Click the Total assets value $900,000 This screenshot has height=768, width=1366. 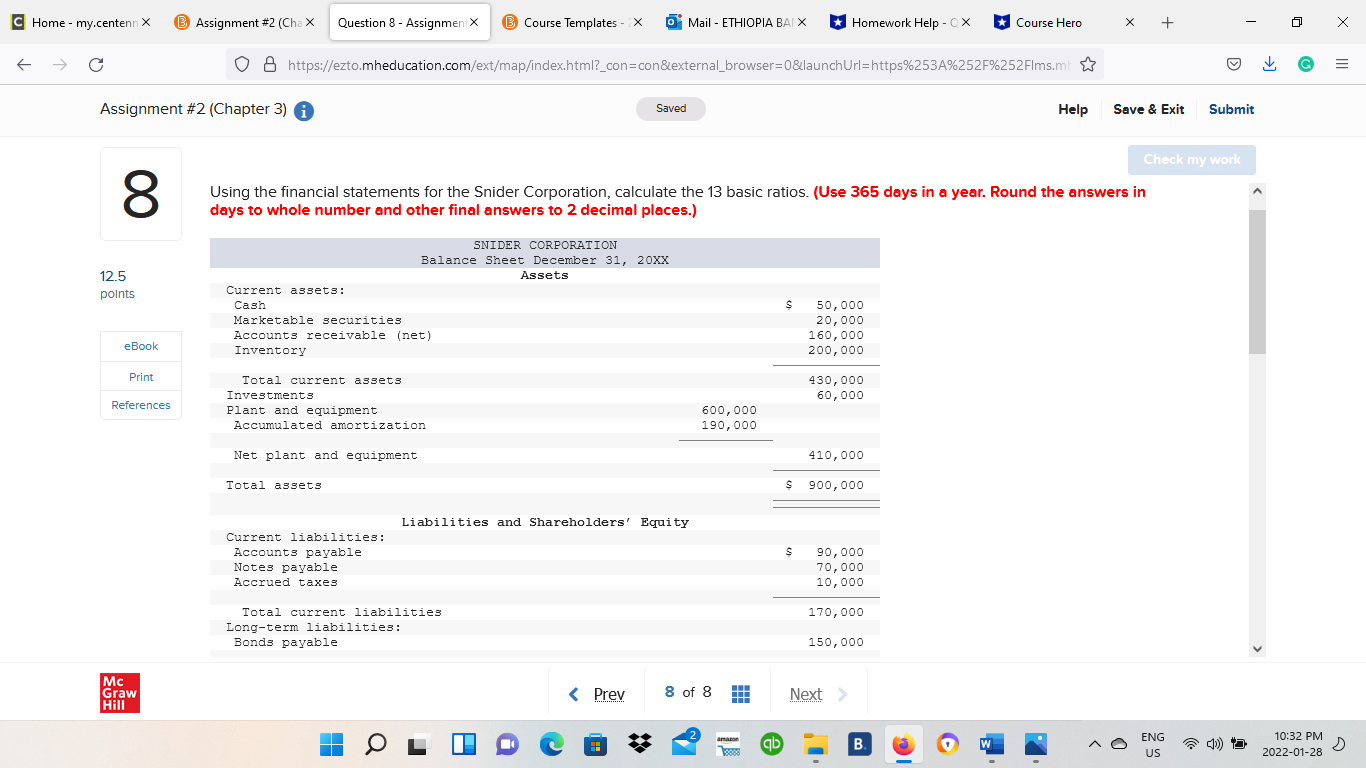[x=825, y=486]
